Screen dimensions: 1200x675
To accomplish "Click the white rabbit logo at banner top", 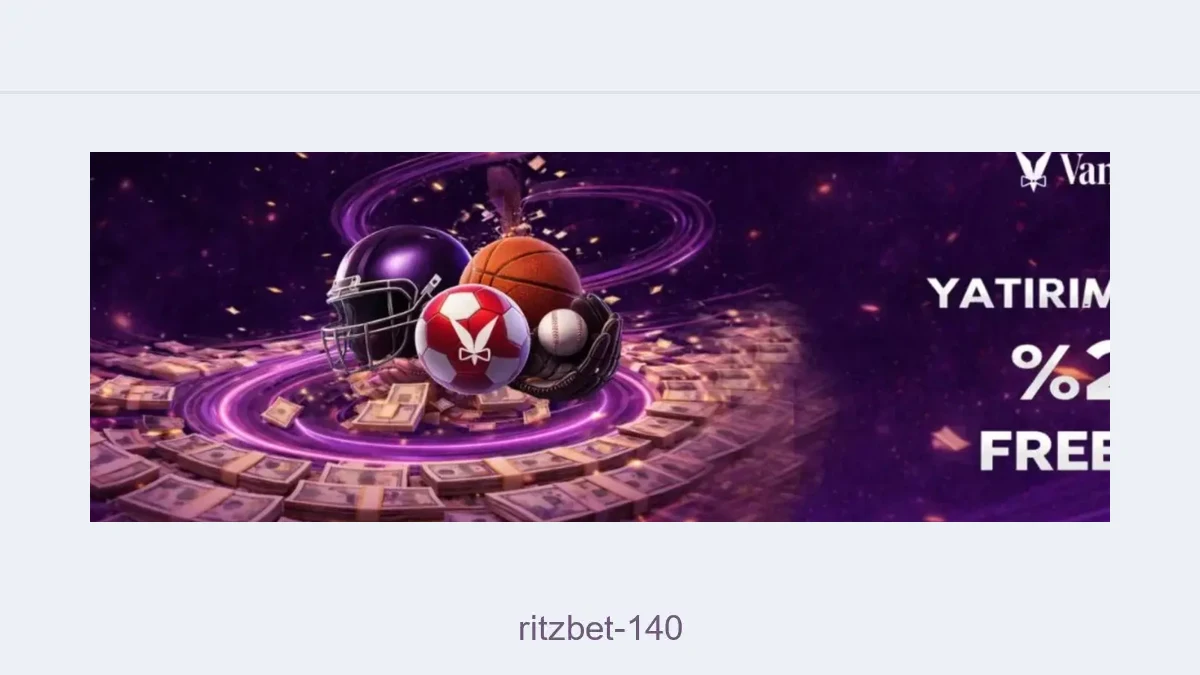I will (1034, 169).
